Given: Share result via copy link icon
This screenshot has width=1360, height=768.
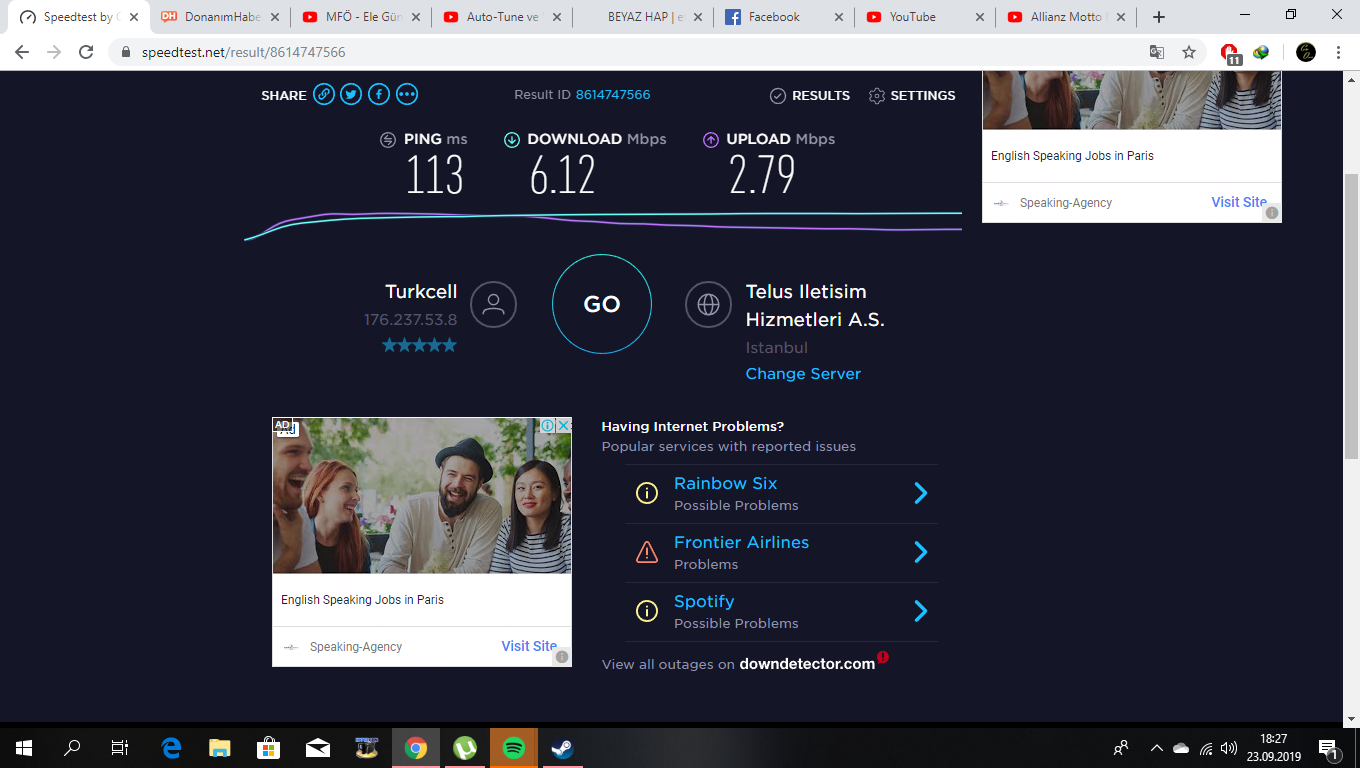Looking at the screenshot, I should [x=324, y=95].
